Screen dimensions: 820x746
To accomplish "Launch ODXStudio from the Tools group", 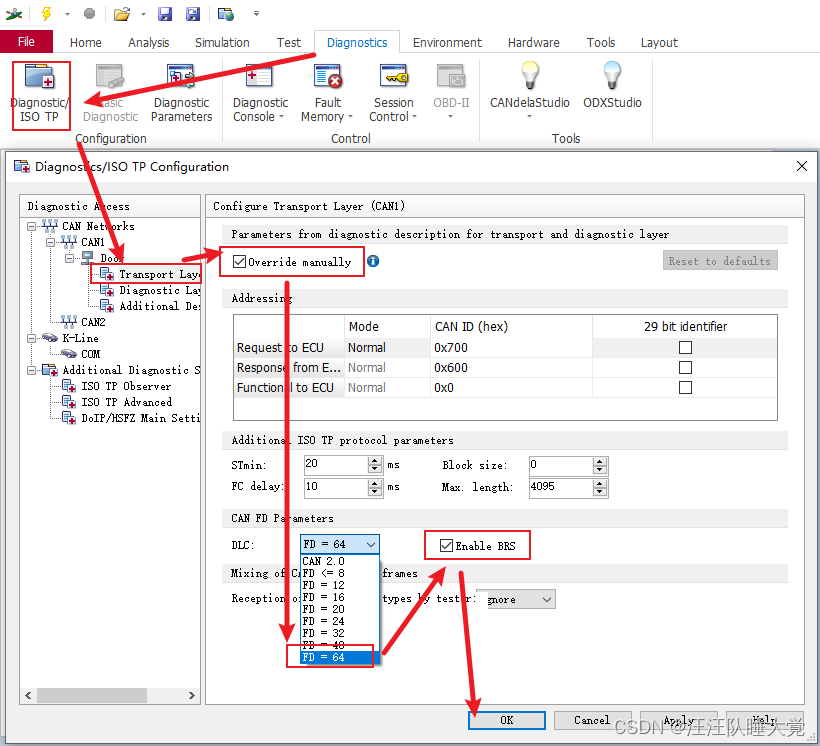I will 612,86.
